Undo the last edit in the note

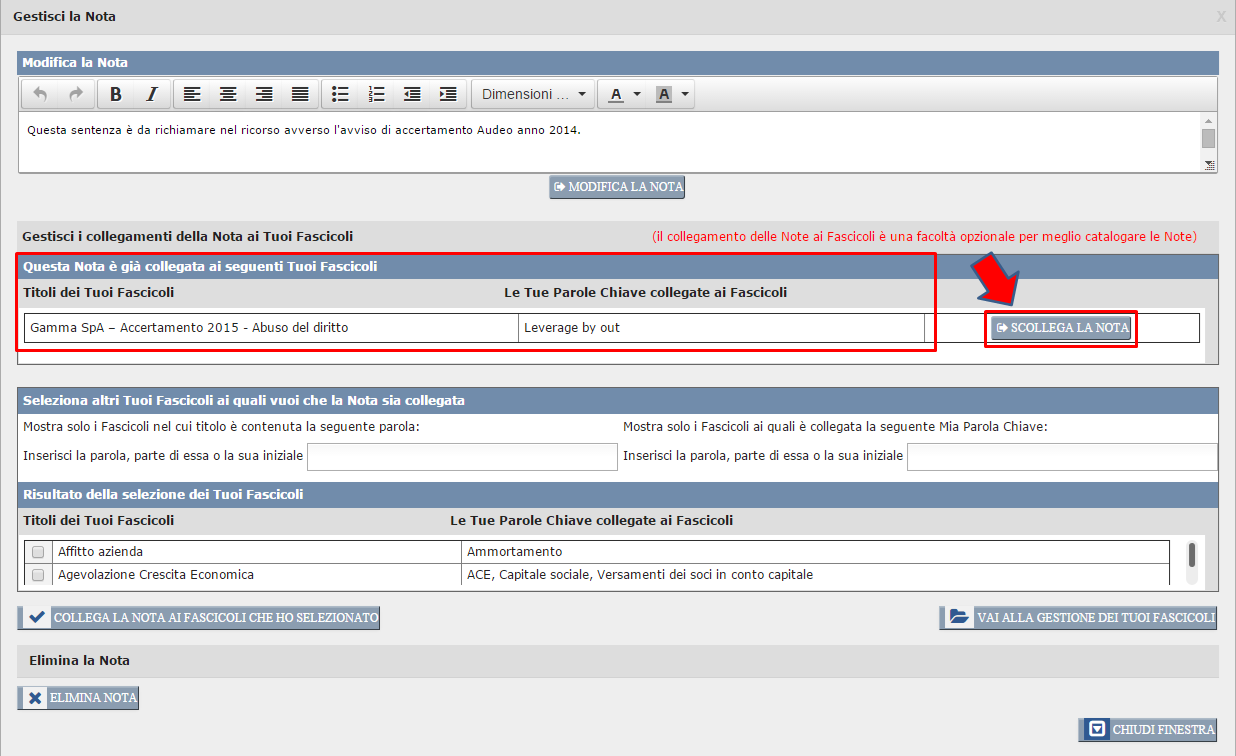40,94
